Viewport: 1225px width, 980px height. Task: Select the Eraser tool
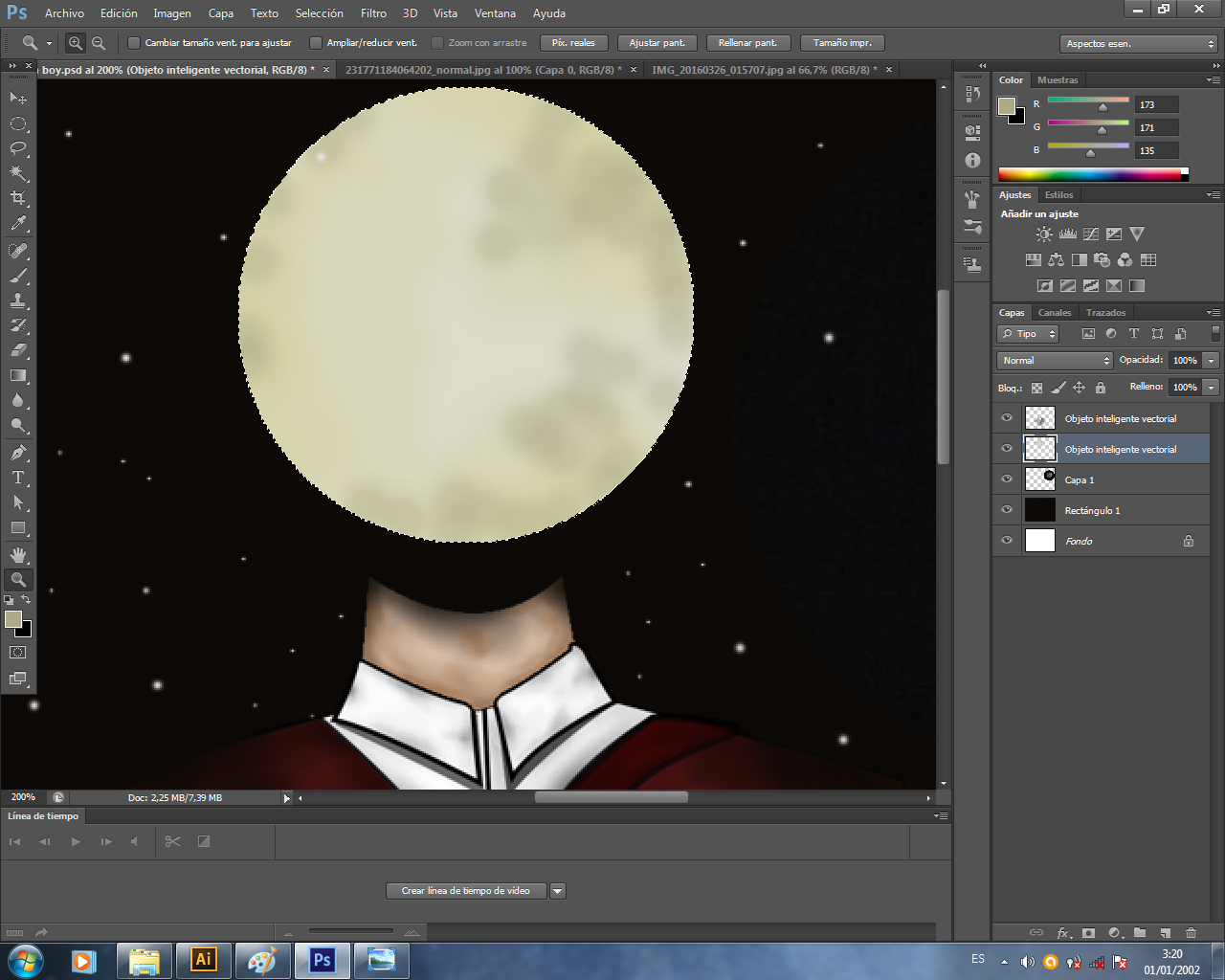click(x=18, y=350)
